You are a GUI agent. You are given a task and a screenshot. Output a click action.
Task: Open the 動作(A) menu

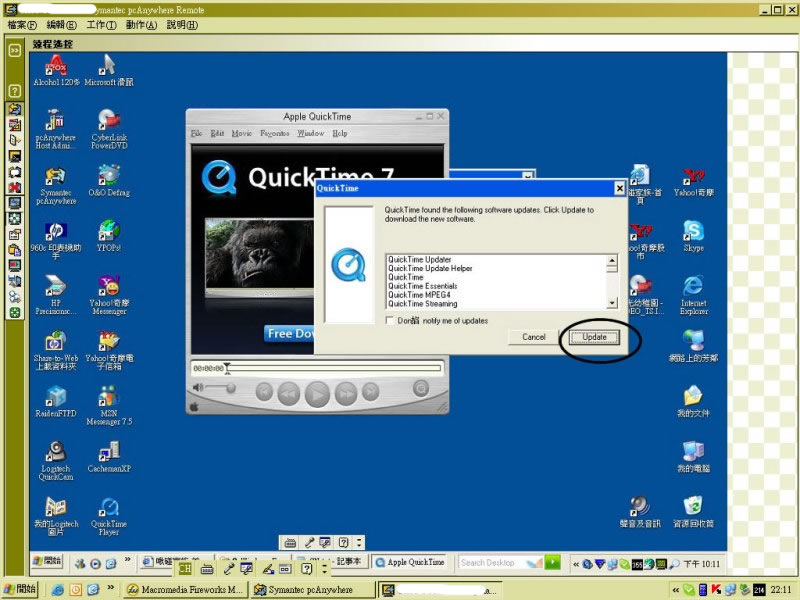[x=141, y=25]
